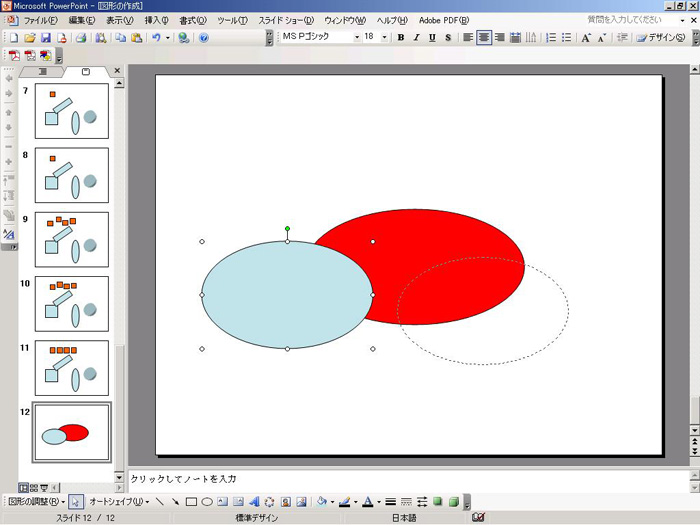This screenshot has height=525, width=700.
Task: Close the slide thumbnail pane
Action: 117,71
